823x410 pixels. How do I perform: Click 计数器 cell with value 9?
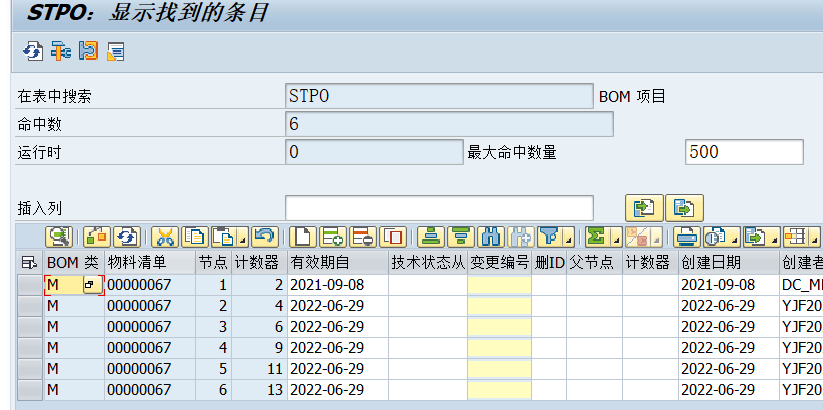point(260,348)
